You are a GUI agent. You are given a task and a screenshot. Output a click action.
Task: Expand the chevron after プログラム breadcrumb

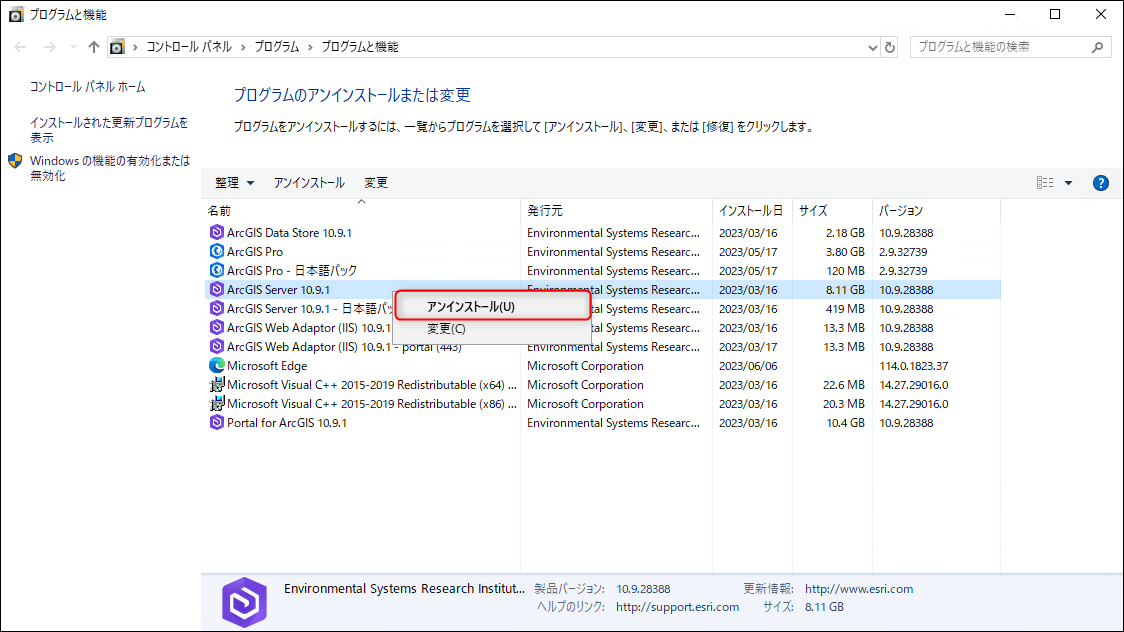tap(310, 47)
